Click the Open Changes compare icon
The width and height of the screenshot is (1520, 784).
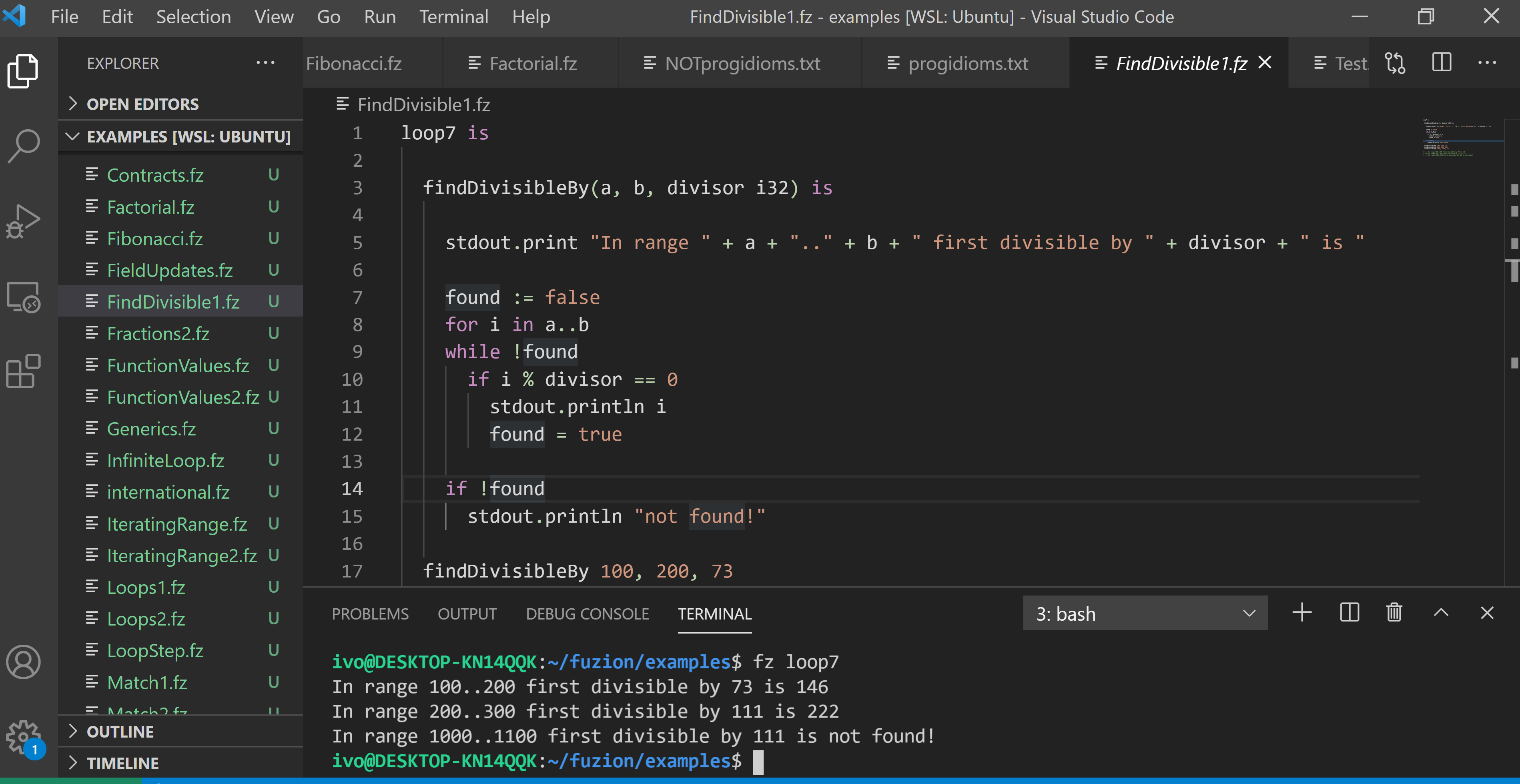click(1396, 63)
